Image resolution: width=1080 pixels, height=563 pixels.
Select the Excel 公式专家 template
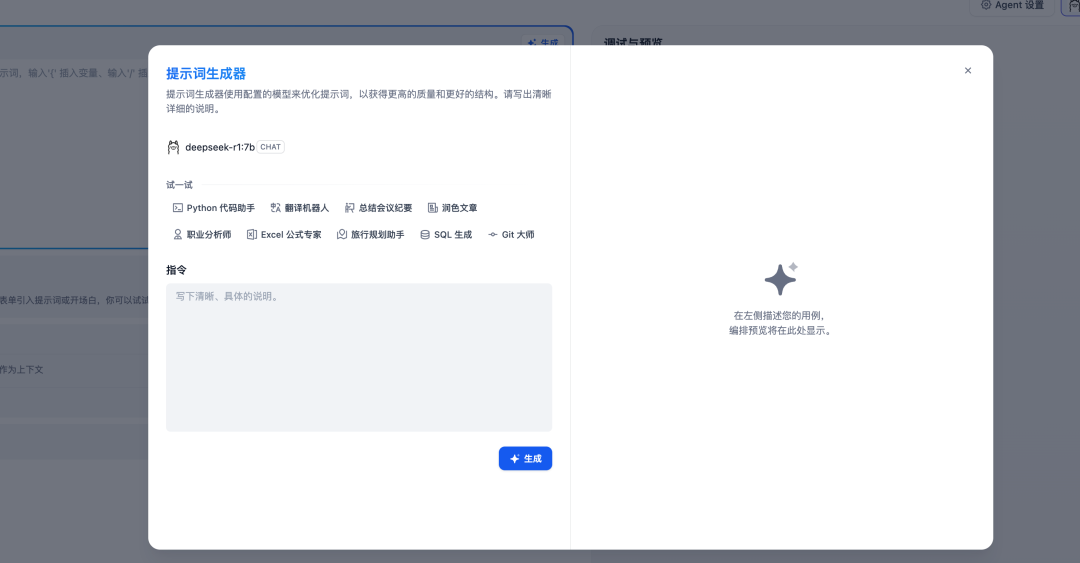click(284, 234)
